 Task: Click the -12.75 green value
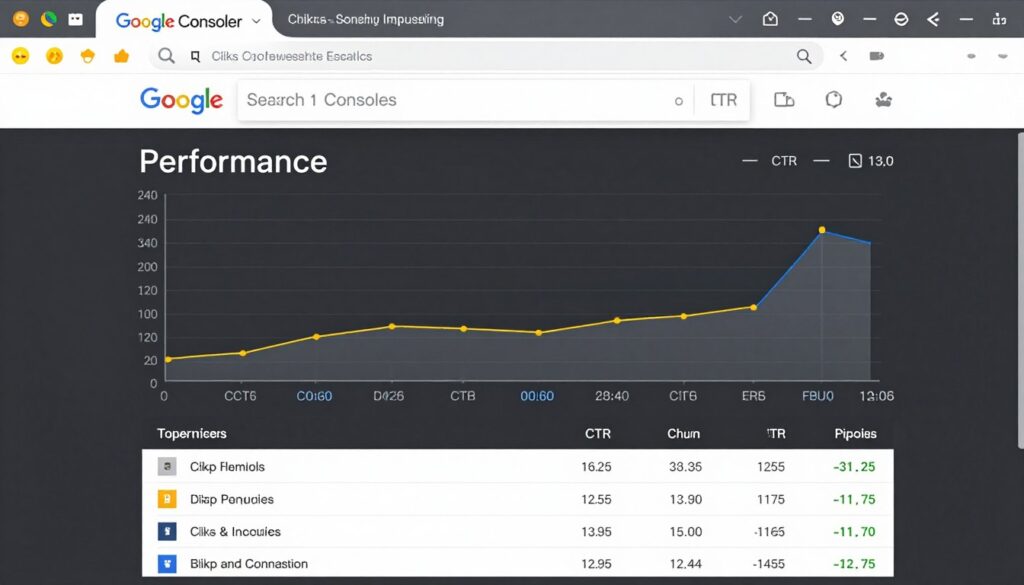854,563
